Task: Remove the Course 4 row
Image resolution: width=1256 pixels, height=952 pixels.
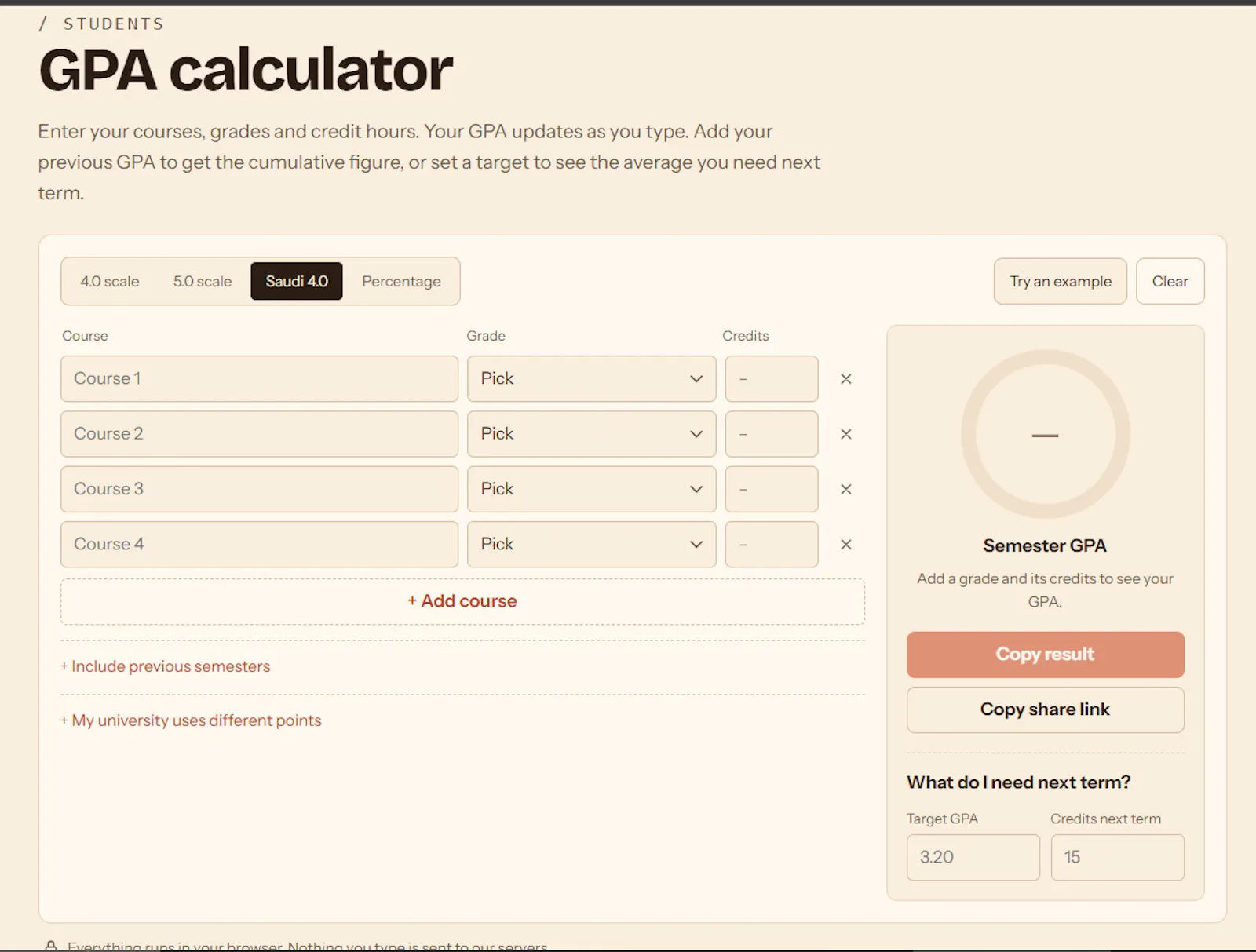Action: [x=845, y=545]
